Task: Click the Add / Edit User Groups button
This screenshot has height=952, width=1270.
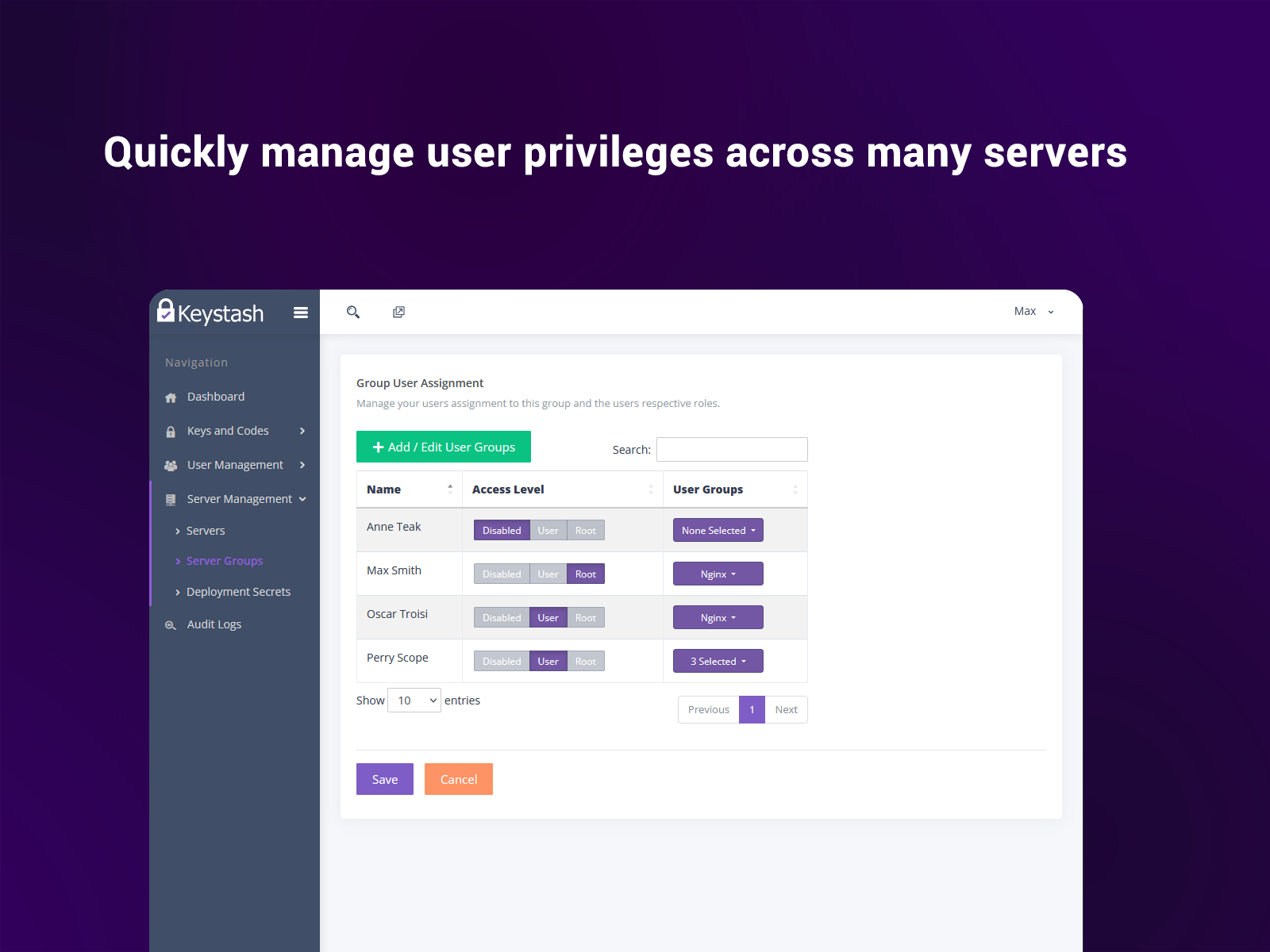Action: [443, 447]
